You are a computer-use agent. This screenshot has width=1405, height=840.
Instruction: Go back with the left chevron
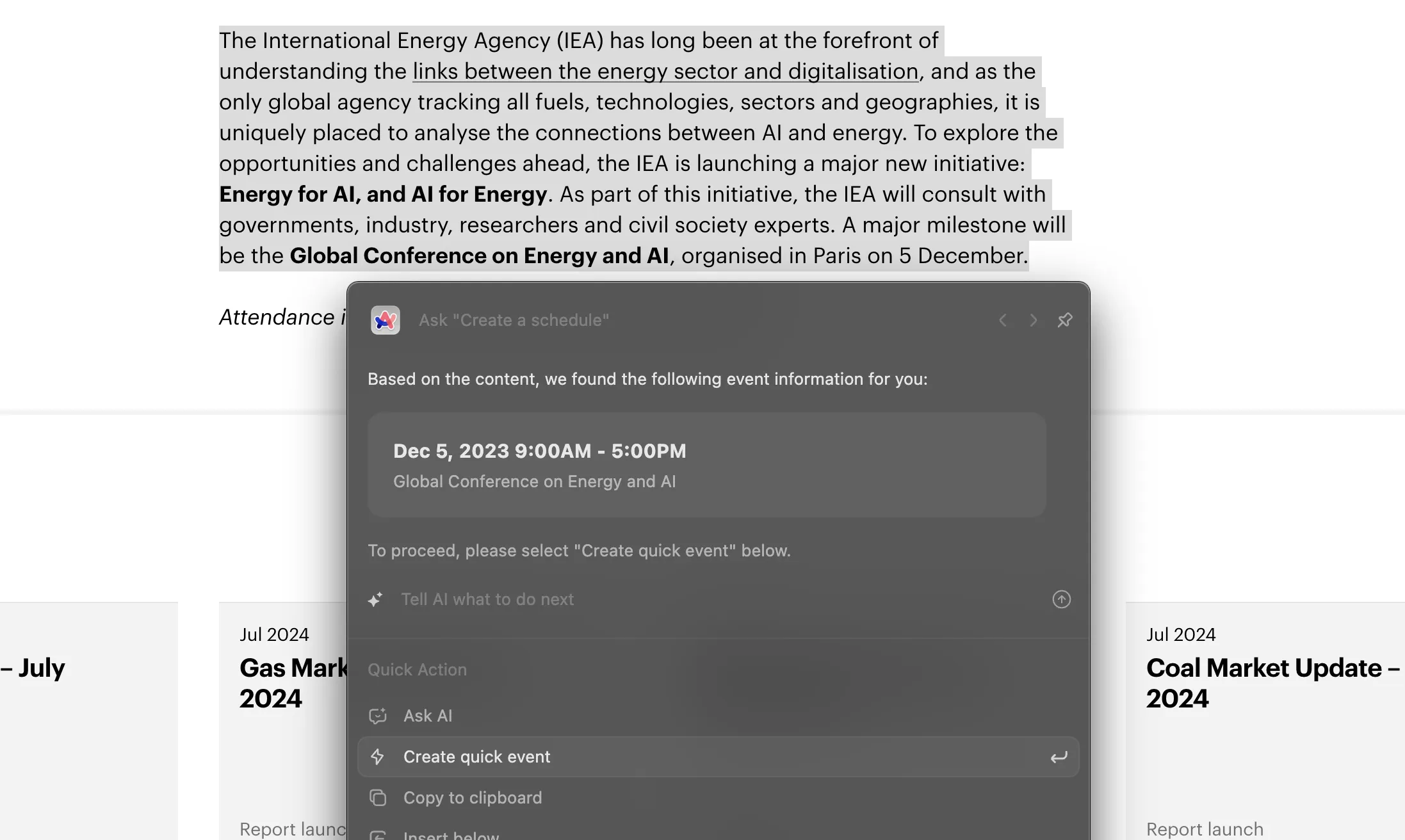point(1003,320)
